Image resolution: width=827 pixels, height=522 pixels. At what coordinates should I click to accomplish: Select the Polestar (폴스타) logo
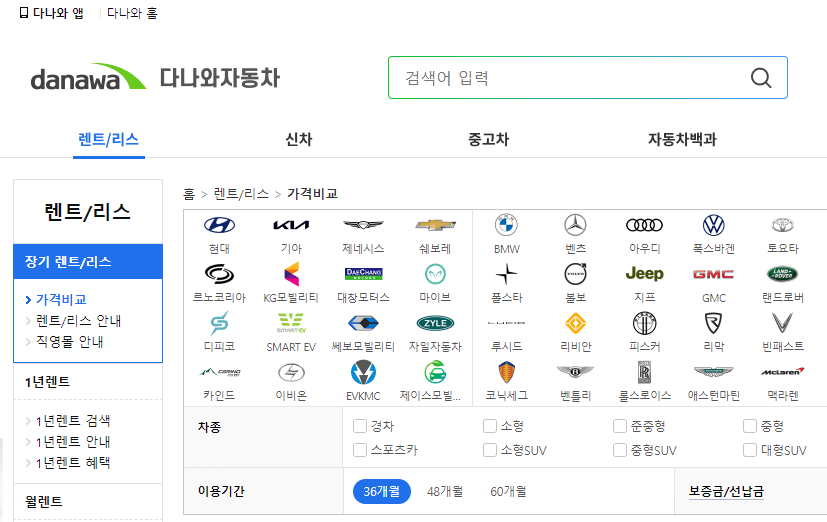506,274
